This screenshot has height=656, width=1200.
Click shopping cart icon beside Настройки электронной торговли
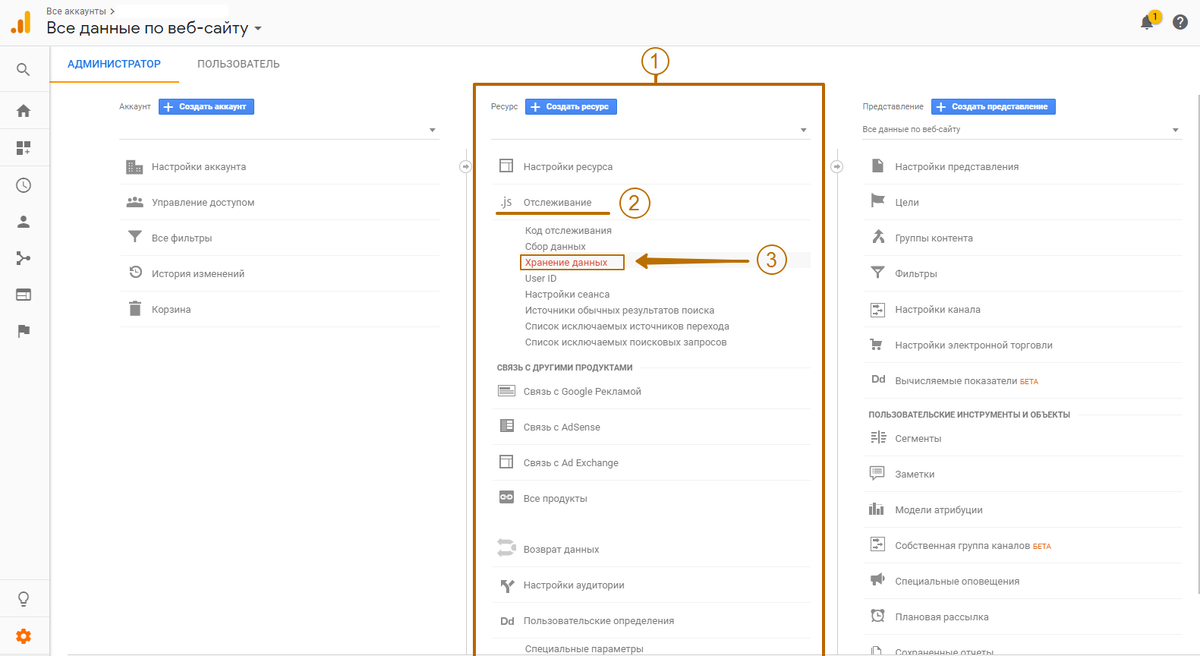[x=878, y=345]
